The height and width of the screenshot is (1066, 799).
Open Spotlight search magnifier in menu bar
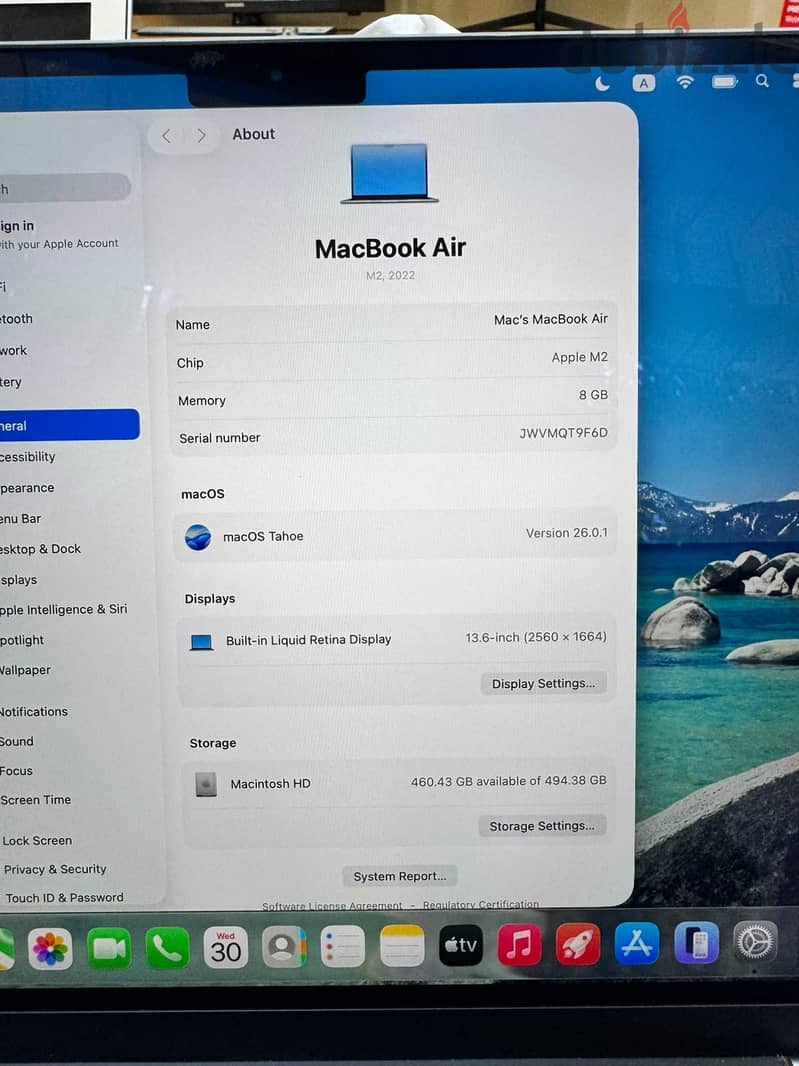point(762,81)
